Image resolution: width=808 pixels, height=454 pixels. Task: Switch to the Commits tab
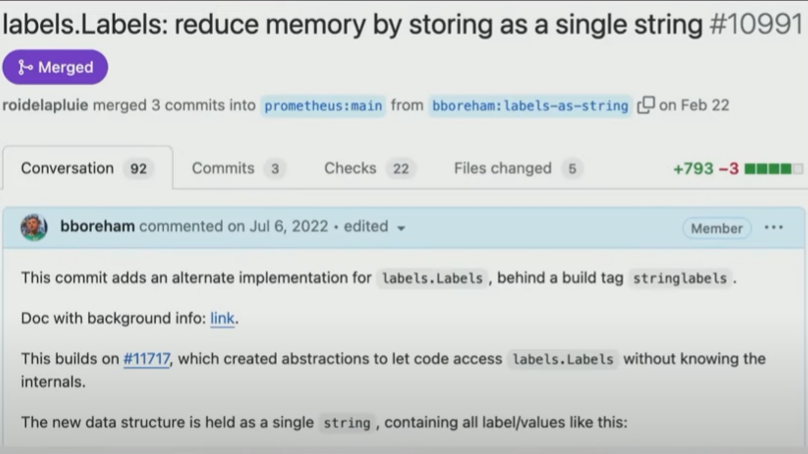pos(238,169)
